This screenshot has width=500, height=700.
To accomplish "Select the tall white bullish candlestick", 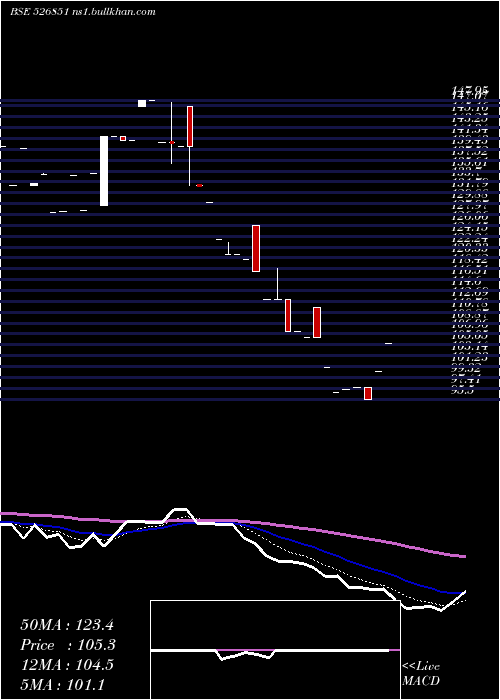I will click(104, 171).
